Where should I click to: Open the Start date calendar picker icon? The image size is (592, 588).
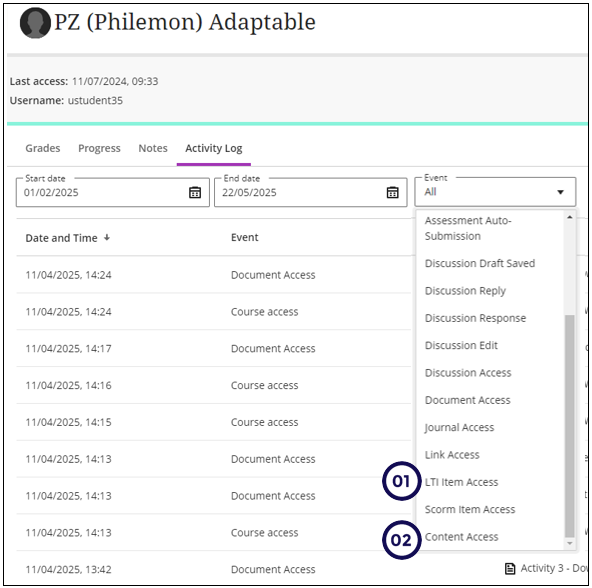click(195, 192)
